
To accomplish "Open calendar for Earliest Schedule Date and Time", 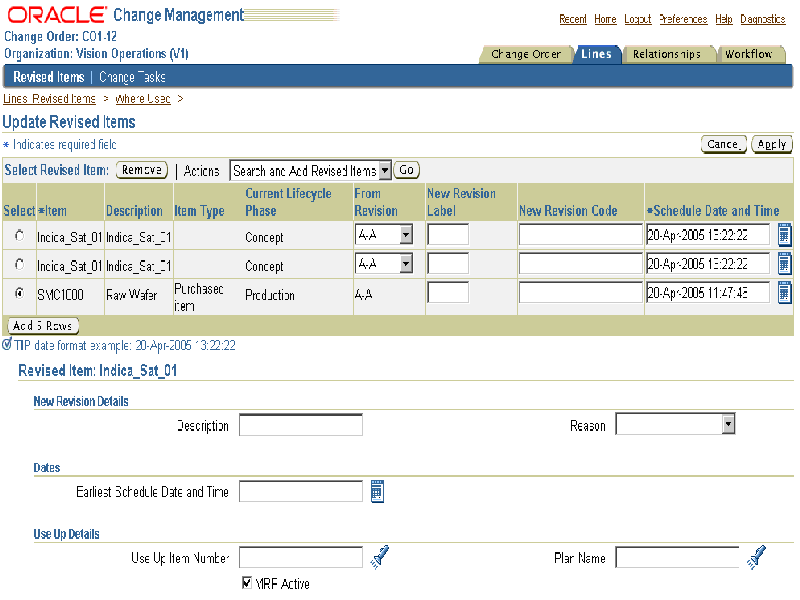I will (377, 491).
